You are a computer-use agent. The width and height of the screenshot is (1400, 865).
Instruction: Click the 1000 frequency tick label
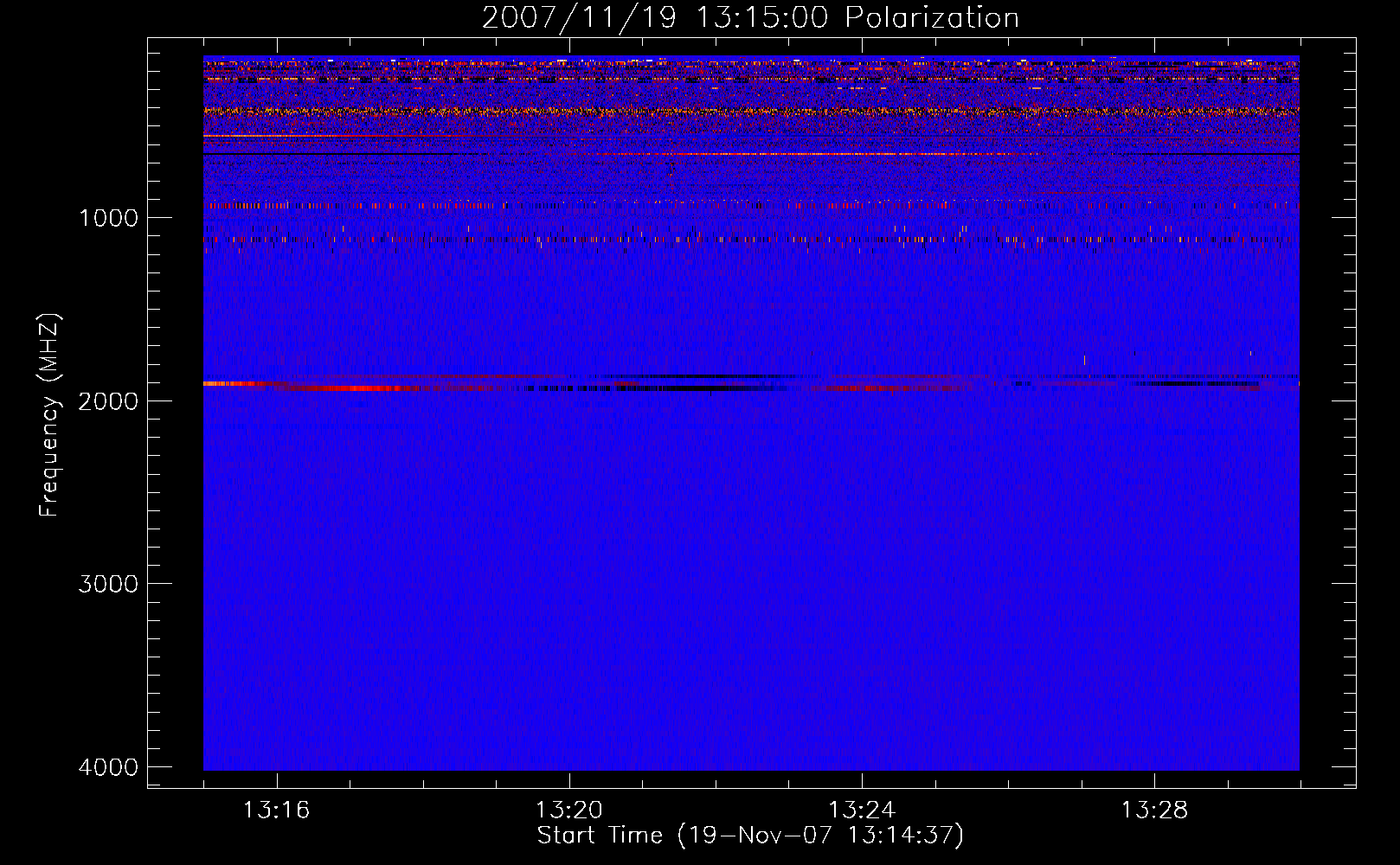point(109,218)
